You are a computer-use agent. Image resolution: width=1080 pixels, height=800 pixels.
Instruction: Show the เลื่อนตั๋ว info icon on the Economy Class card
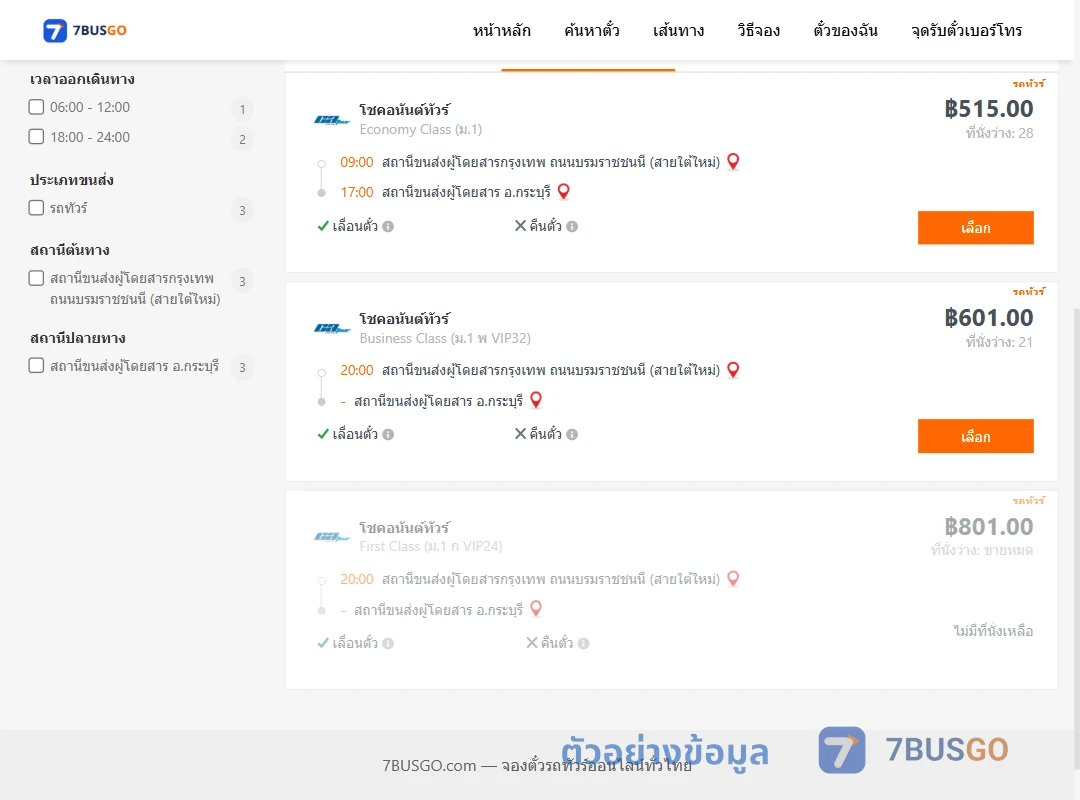pos(388,226)
